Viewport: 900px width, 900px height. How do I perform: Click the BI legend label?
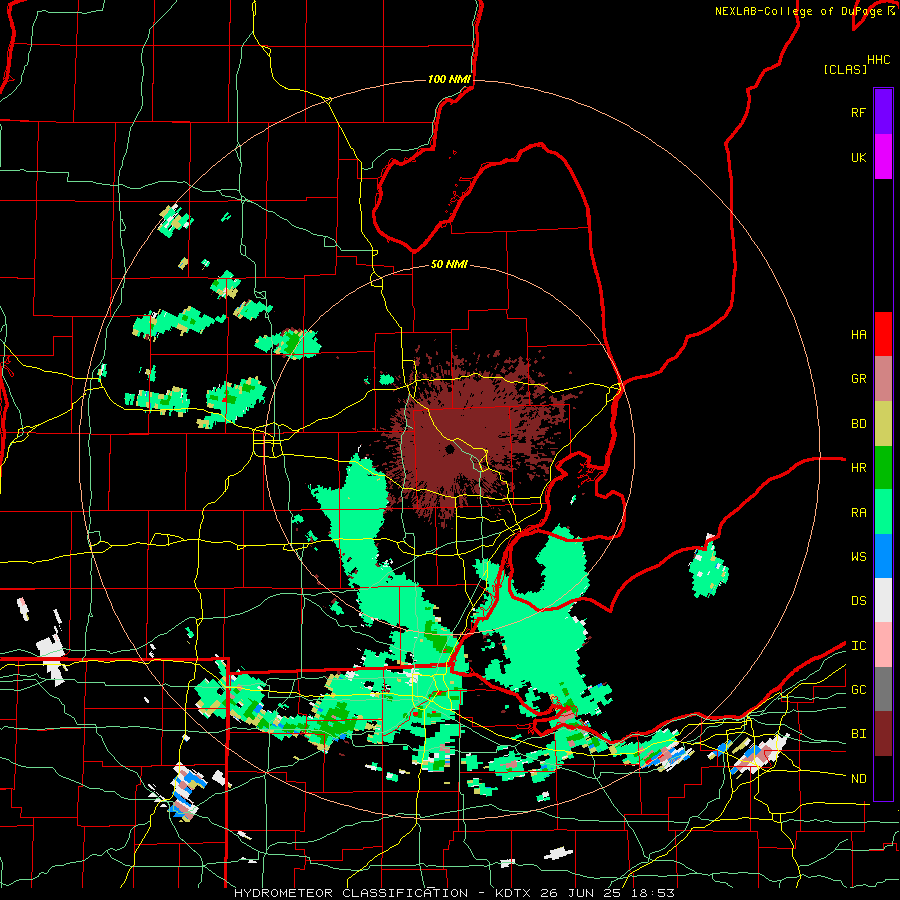pos(858,734)
